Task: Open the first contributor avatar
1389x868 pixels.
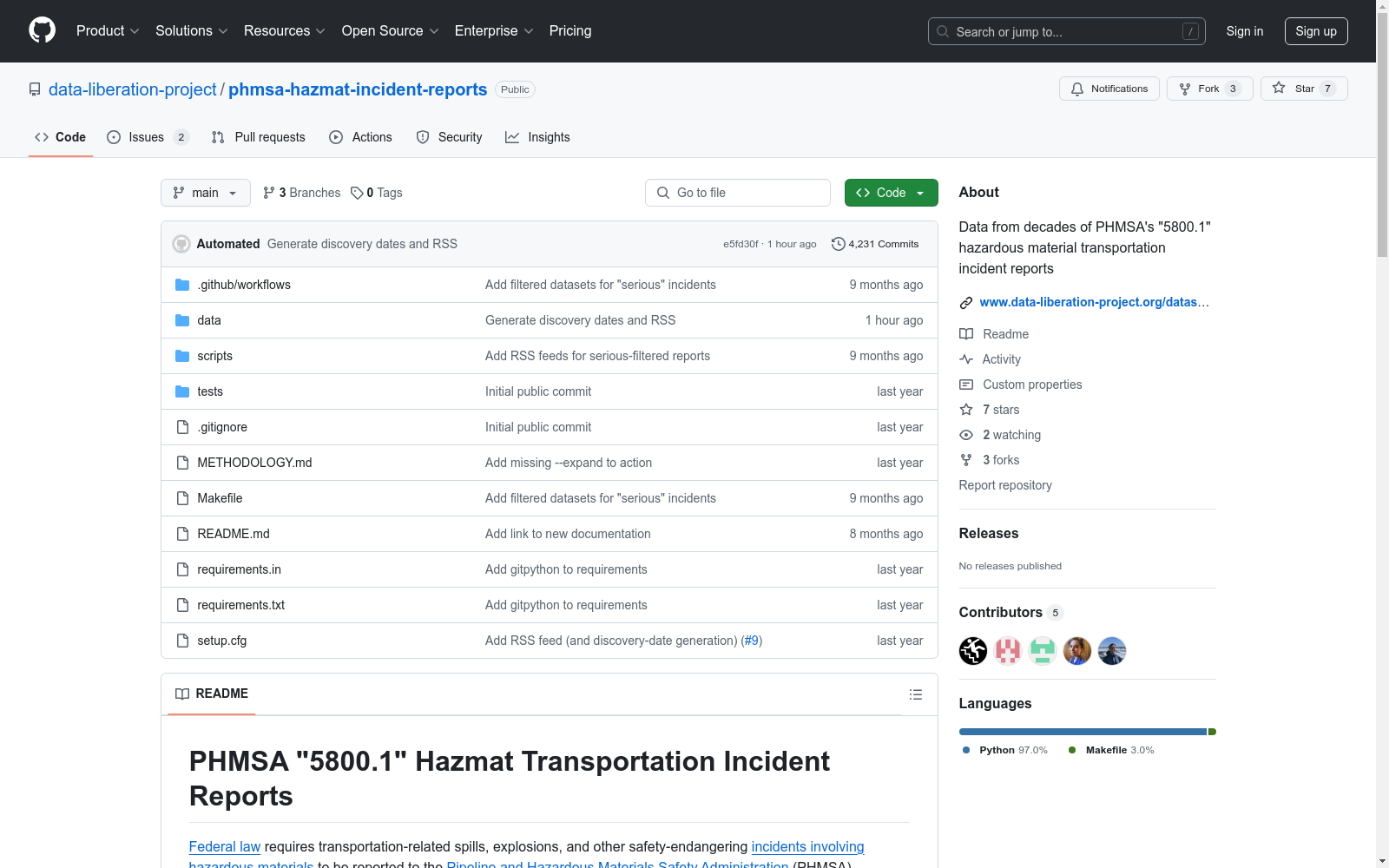Action: (973, 651)
